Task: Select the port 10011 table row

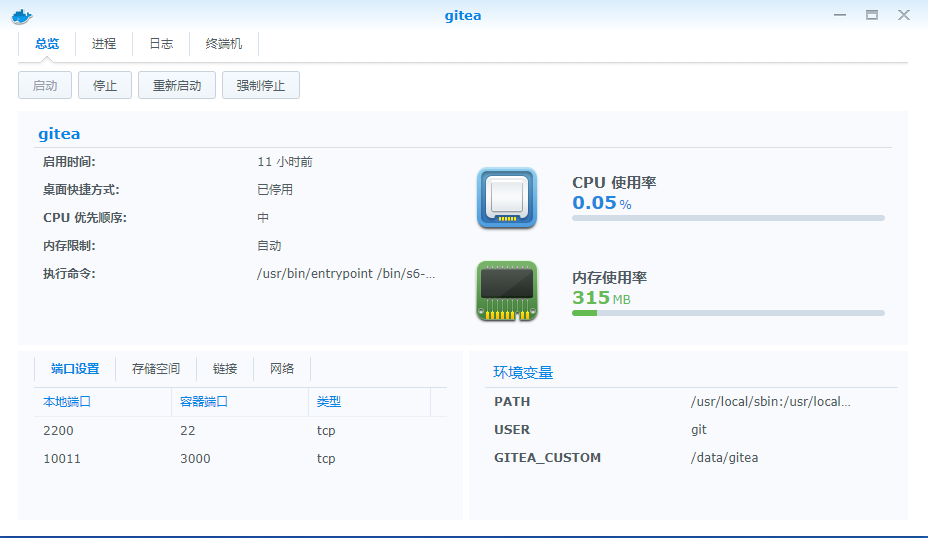Action: coord(232,459)
